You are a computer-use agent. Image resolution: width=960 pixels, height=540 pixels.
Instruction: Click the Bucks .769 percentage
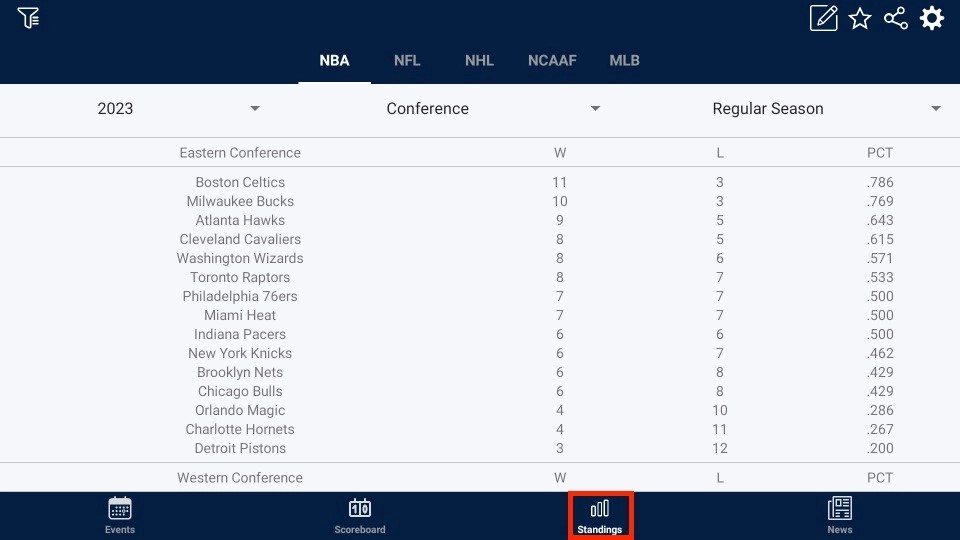pos(880,201)
